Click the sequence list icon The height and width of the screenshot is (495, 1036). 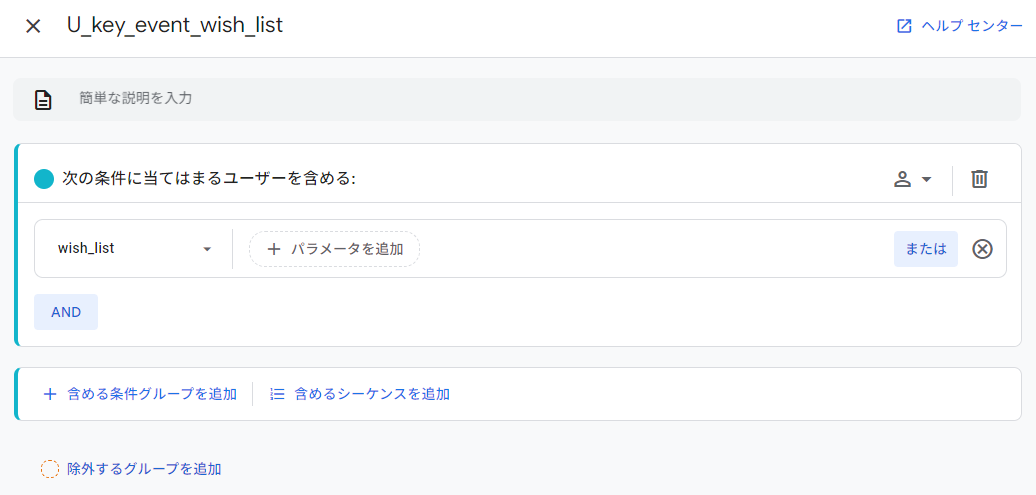(x=278, y=395)
